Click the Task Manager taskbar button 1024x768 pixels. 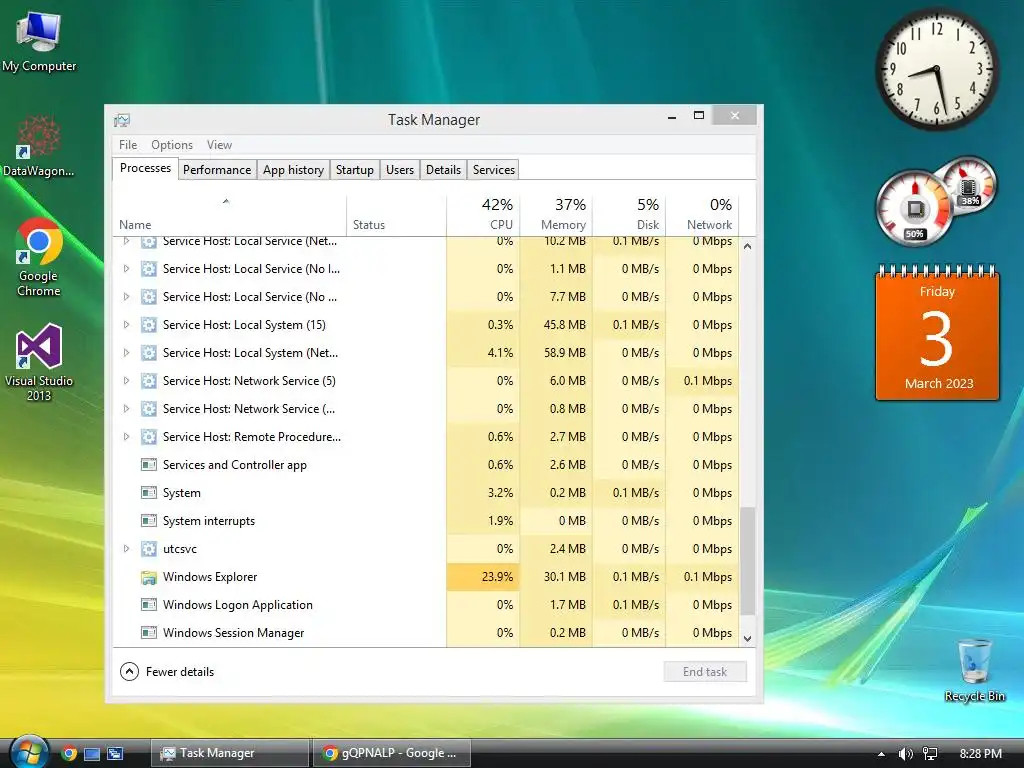click(229, 754)
